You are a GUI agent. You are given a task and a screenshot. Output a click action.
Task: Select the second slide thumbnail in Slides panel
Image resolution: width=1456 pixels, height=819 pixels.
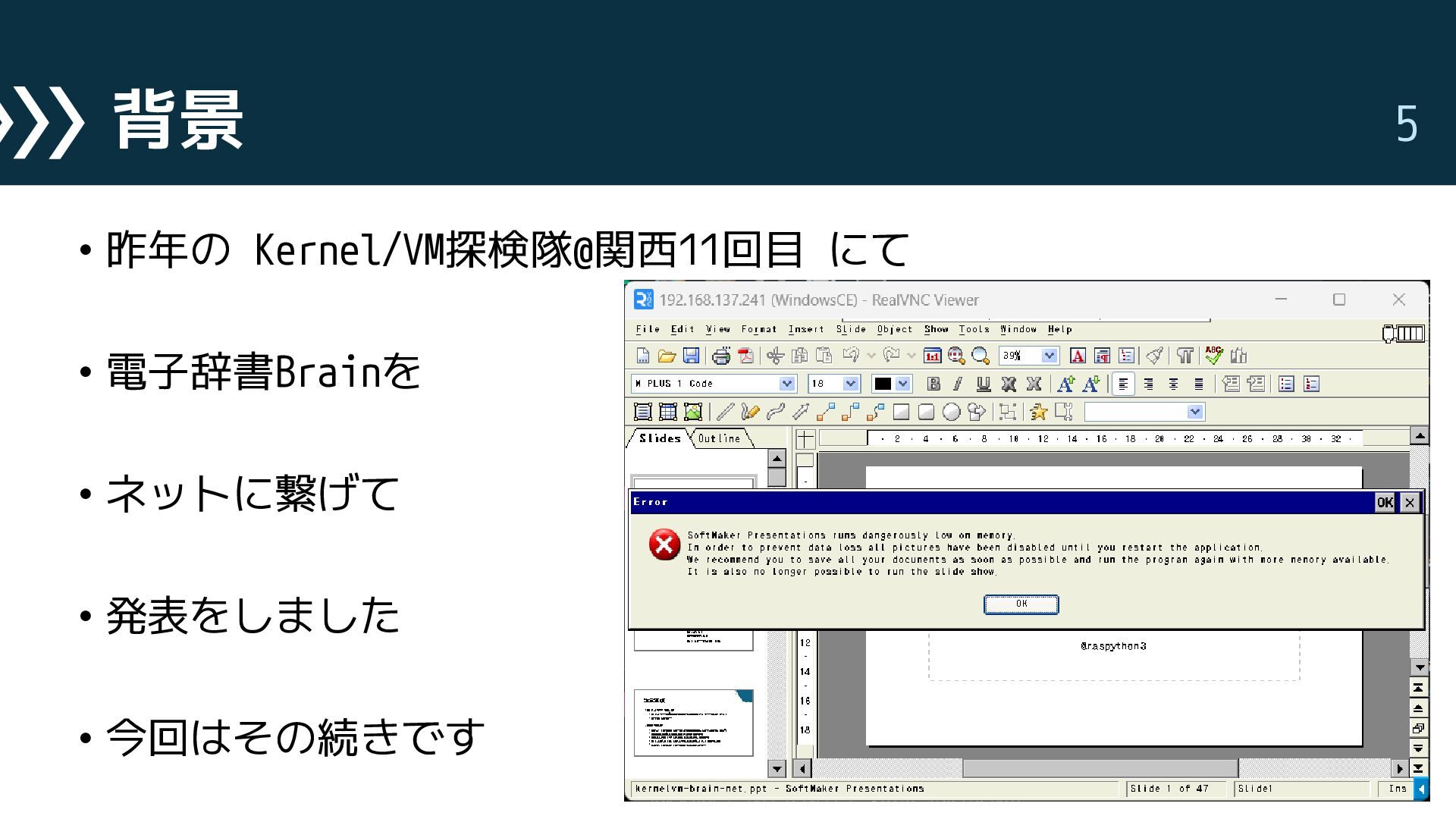(694, 723)
